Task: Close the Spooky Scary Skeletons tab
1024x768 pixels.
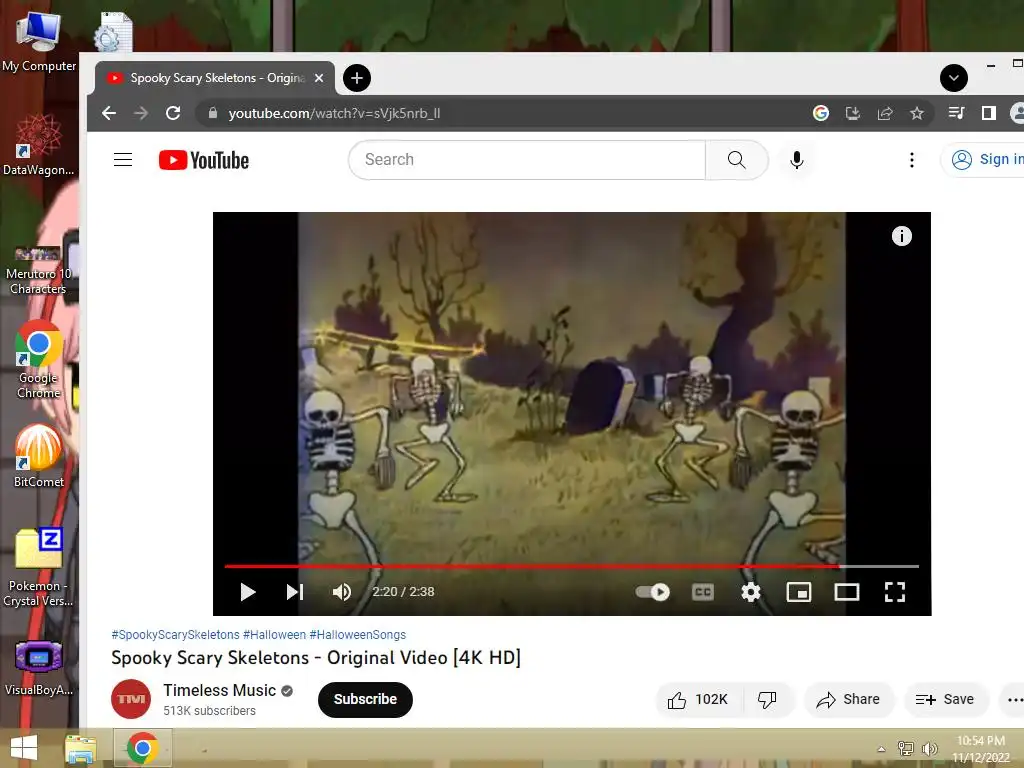Action: [319, 78]
